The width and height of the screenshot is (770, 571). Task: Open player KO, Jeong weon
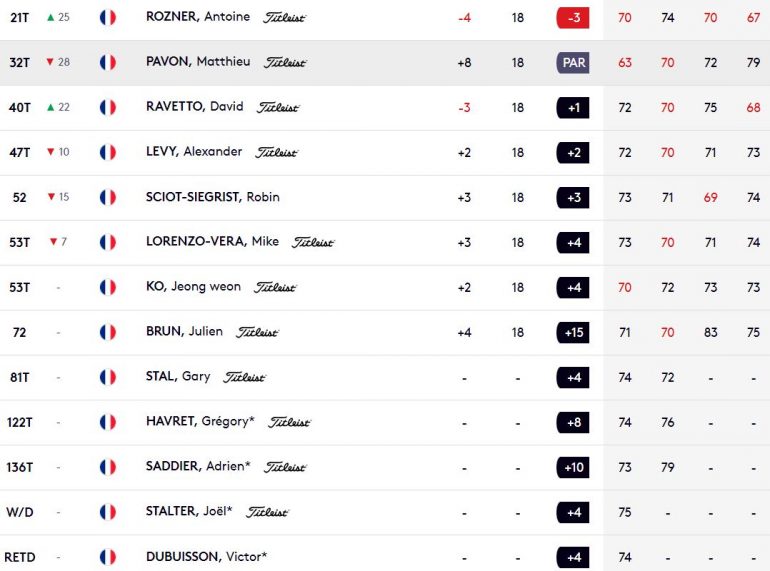pyautogui.click(x=193, y=287)
